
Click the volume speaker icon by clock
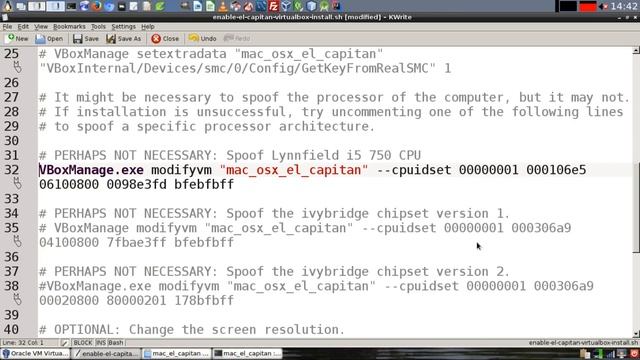pos(604,6)
